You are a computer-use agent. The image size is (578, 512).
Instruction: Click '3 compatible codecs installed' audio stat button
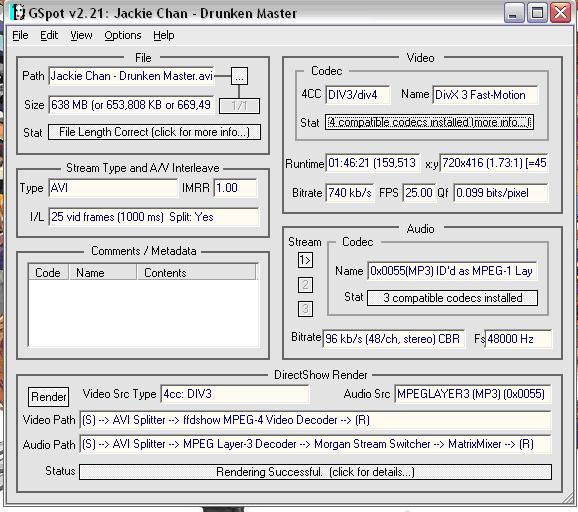[x=452, y=298]
